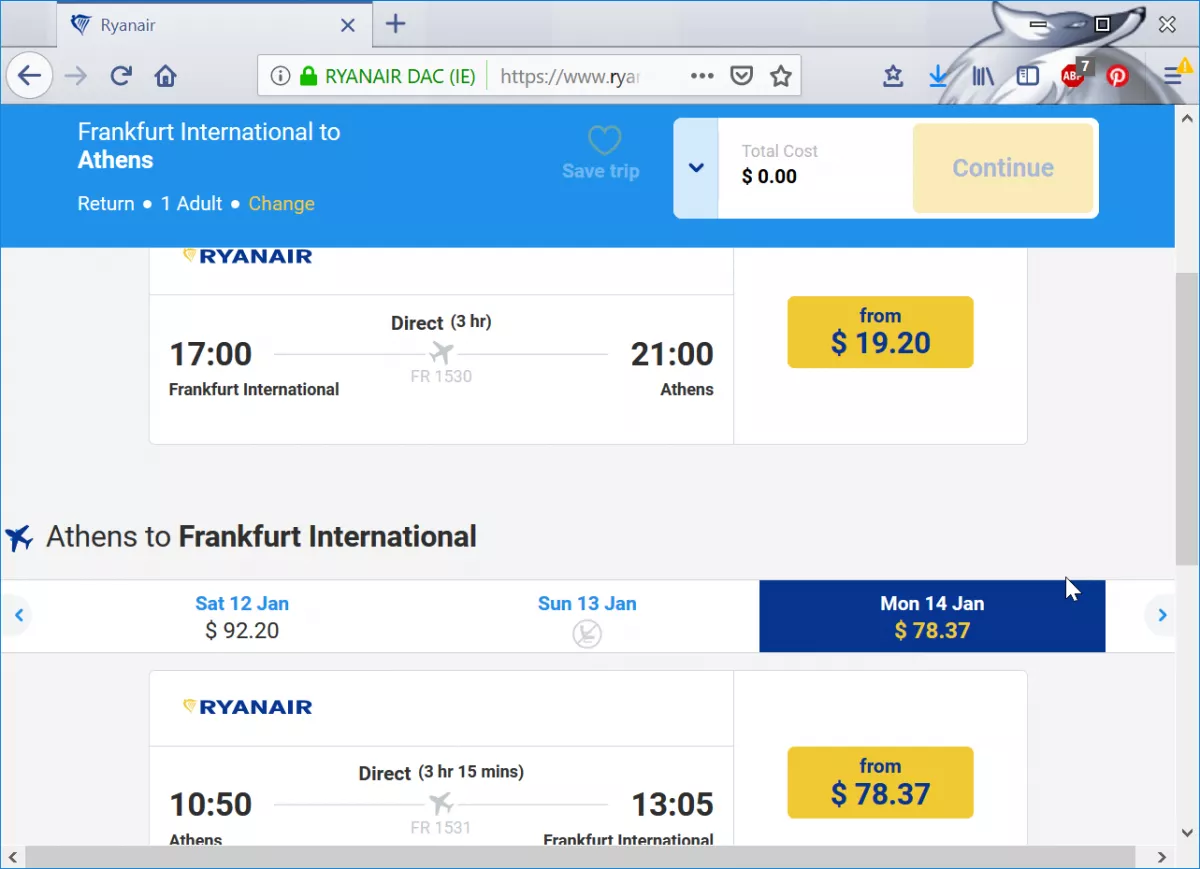This screenshot has width=1200, height=869.
Task: Open the Downloads arrow icon
Action: click(x=938, y=76)
